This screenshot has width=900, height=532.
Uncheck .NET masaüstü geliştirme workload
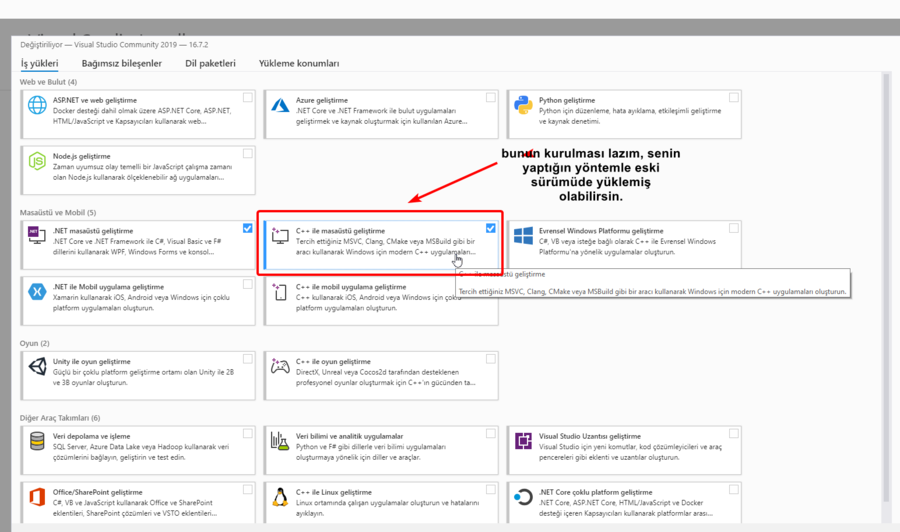247,228
